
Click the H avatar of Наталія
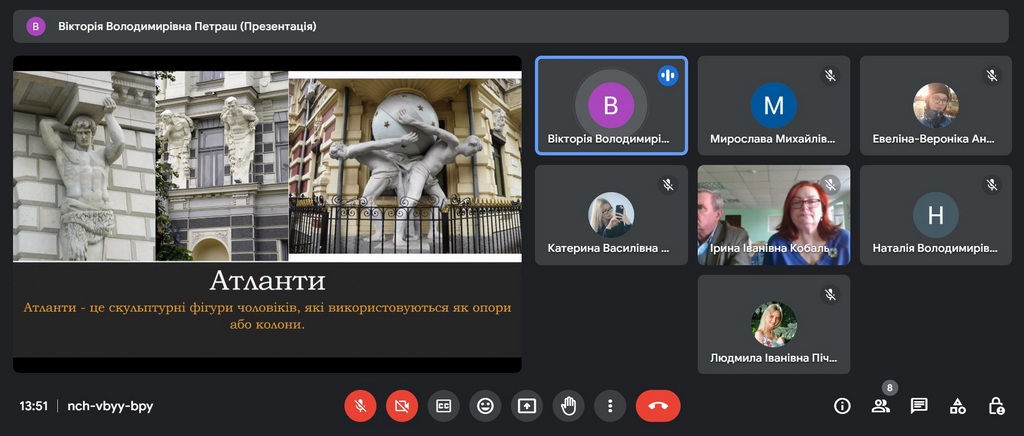coord(936,215)
